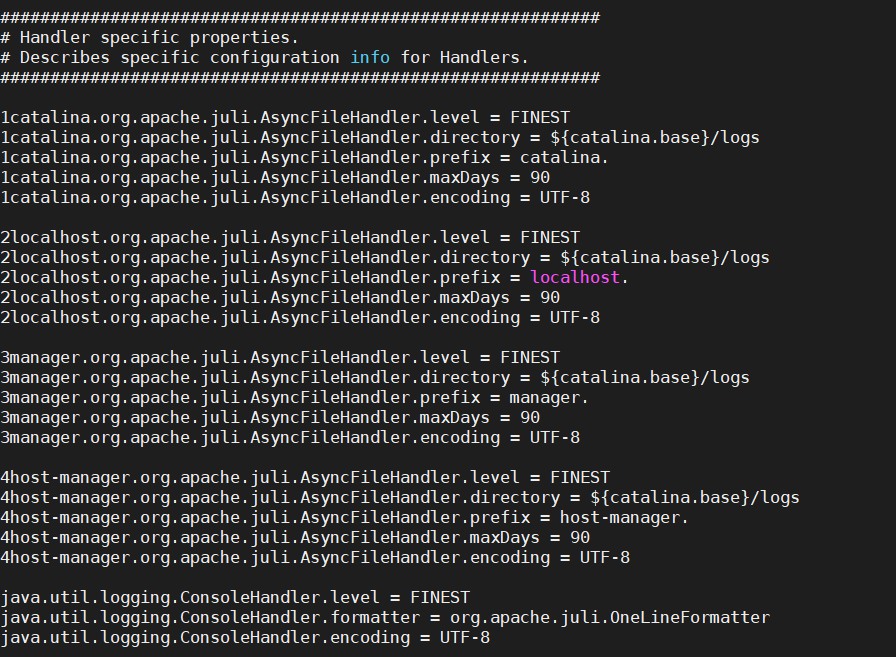Click the 4host-manager maxDays value 90

tap(580, 538)
